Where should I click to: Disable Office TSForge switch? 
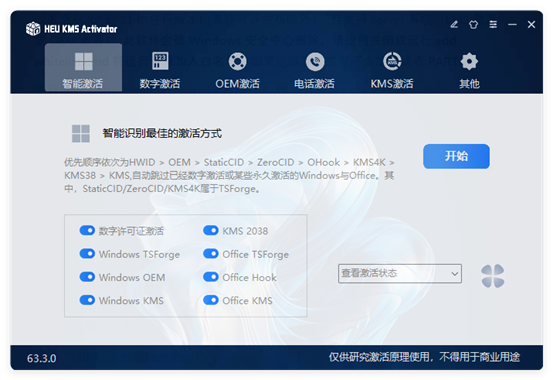pyautogui.click(x=211, y=254)
